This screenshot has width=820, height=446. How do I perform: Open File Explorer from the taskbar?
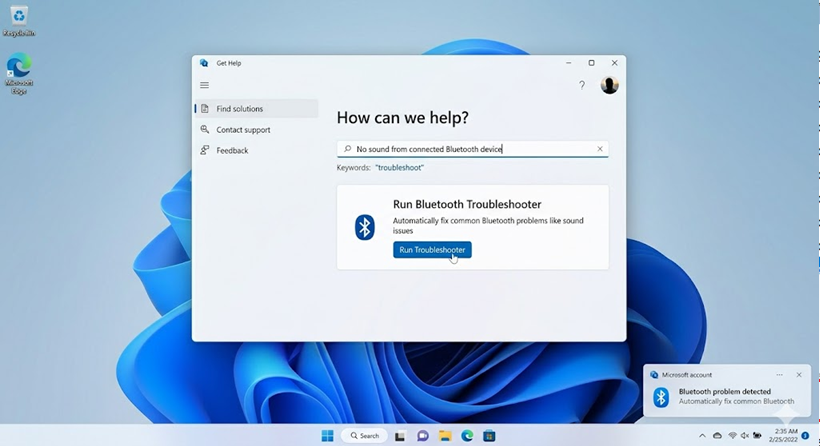coord(445,436)
